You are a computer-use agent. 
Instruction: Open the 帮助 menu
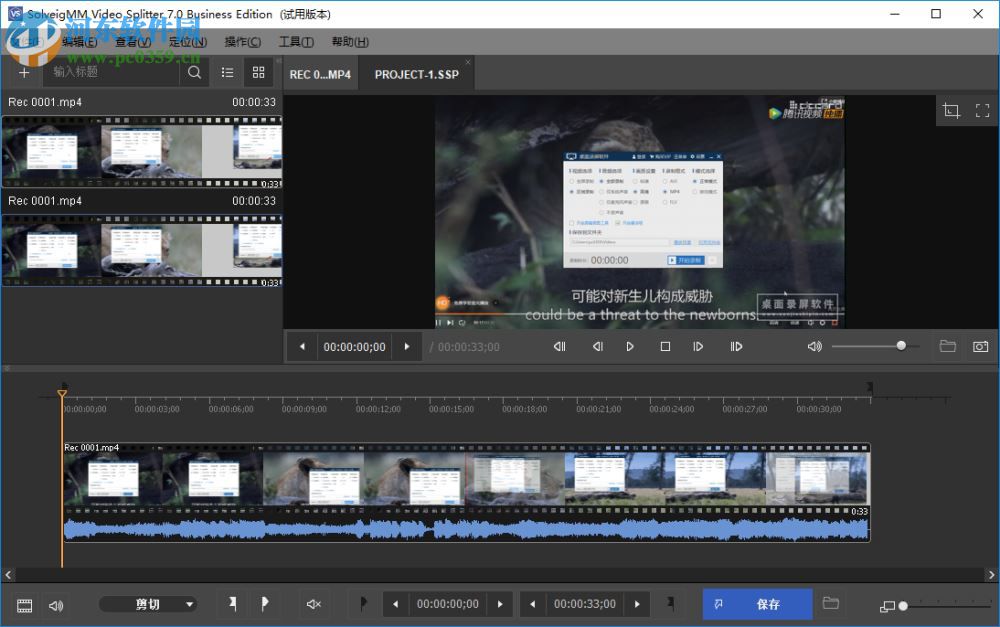[349, 41]
